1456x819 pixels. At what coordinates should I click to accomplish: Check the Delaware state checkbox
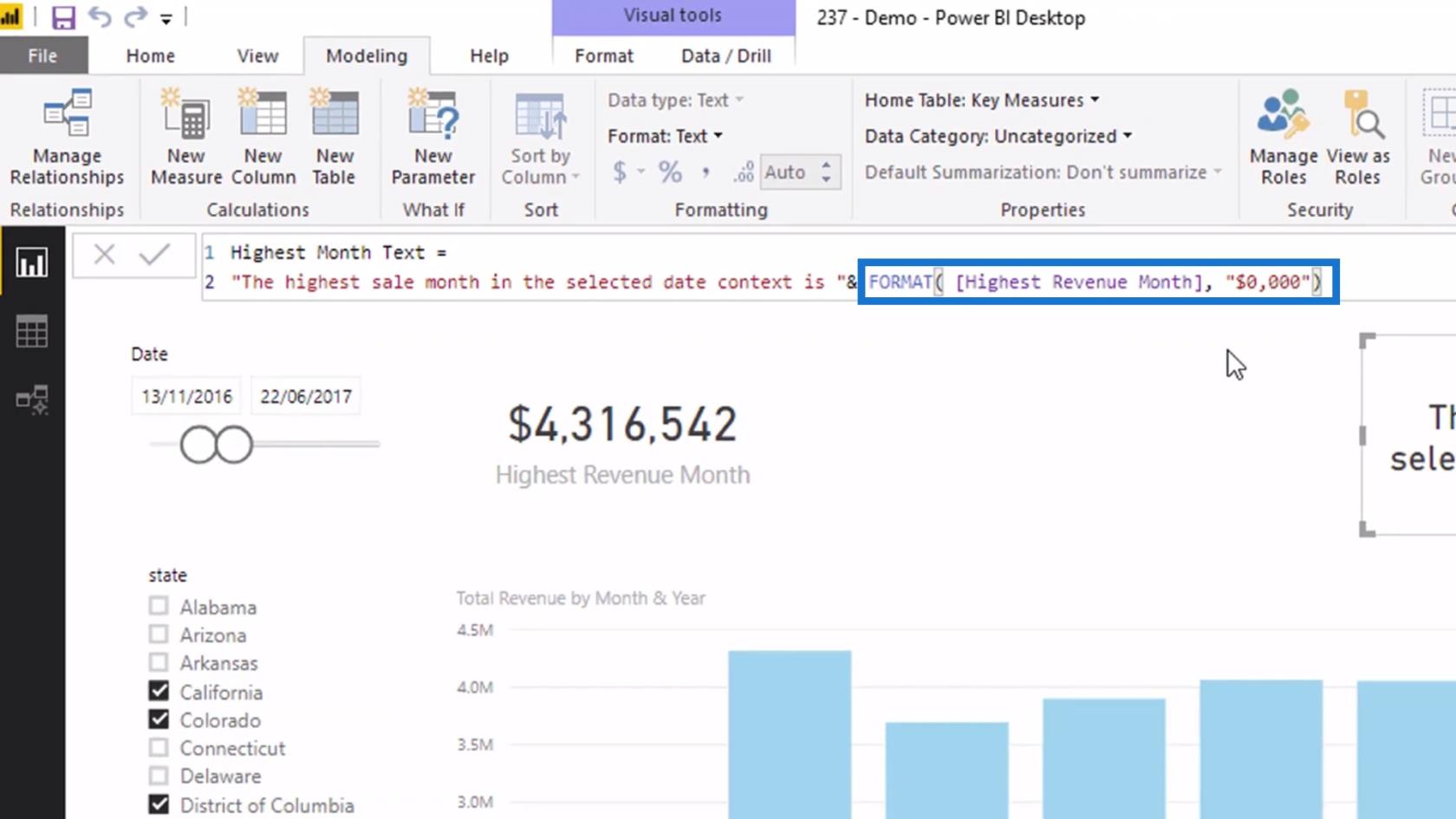(159, 775)
